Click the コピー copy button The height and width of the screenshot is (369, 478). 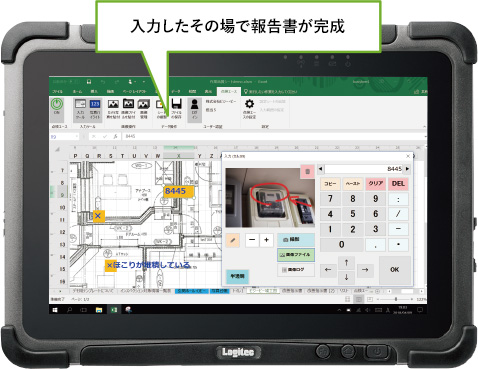pyautogui.click(x=330, y=184)
